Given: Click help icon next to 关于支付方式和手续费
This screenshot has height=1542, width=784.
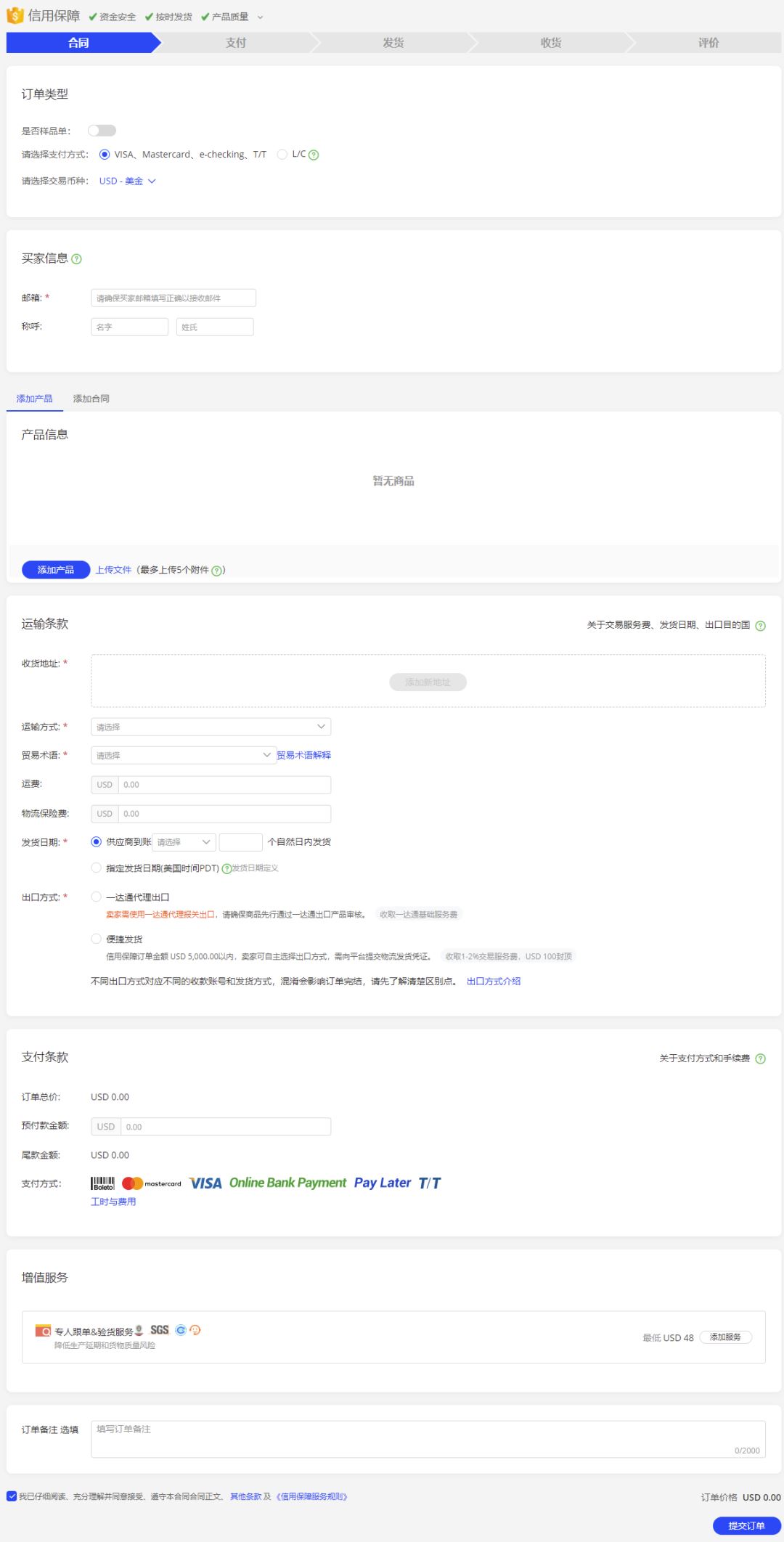Looking at the screenshot, I should (760, 1059).
